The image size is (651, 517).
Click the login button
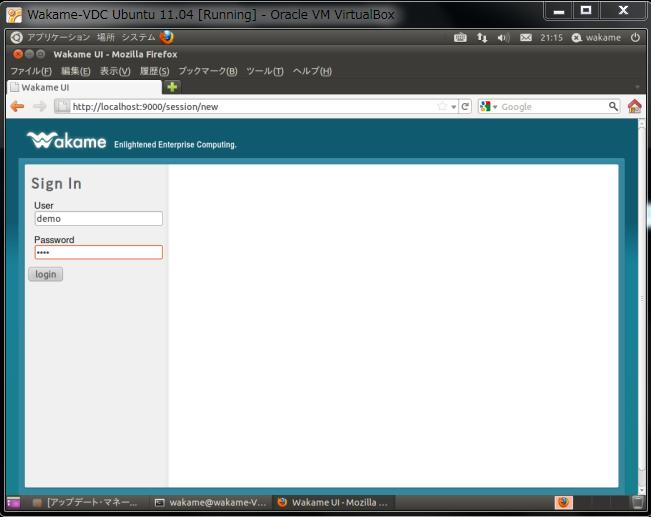click(x=46, y=274)
